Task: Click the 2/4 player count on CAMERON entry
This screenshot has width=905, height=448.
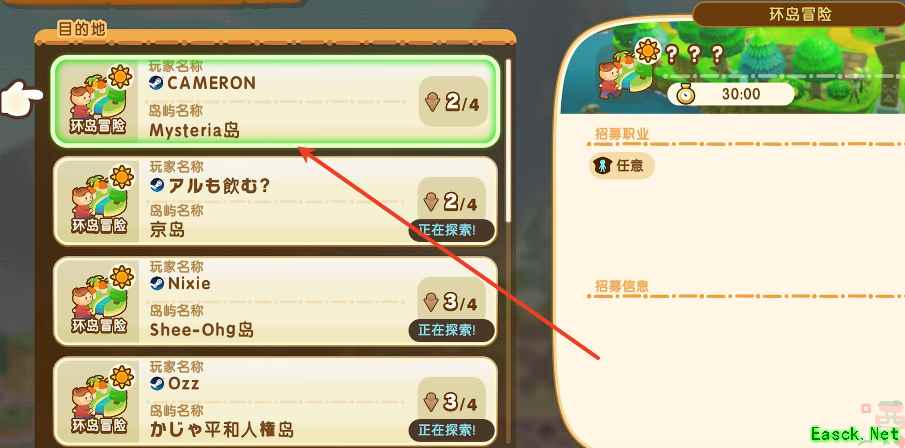Action: coord(454,102)
